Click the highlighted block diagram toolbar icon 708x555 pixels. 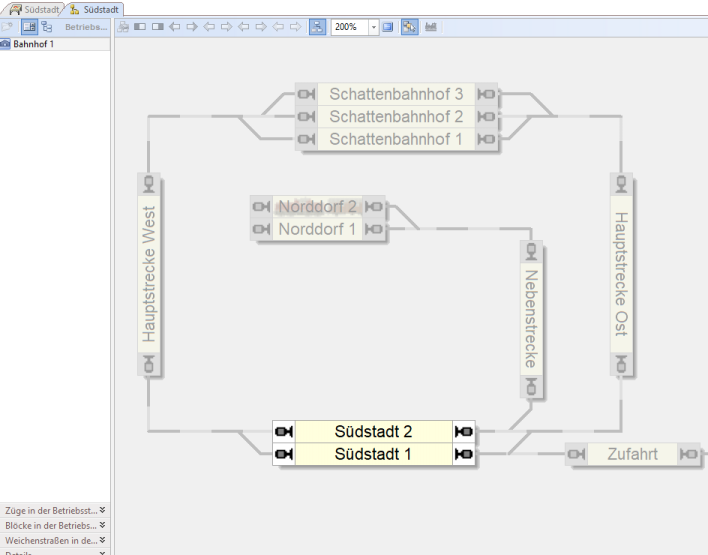(318, 27)
